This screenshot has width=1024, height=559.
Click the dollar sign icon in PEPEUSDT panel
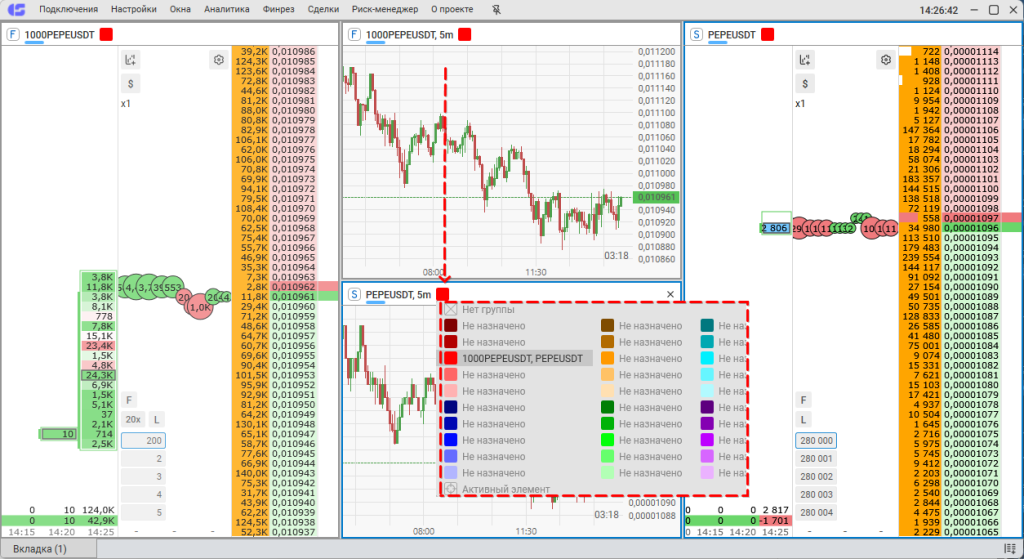(x=803, y=83)
